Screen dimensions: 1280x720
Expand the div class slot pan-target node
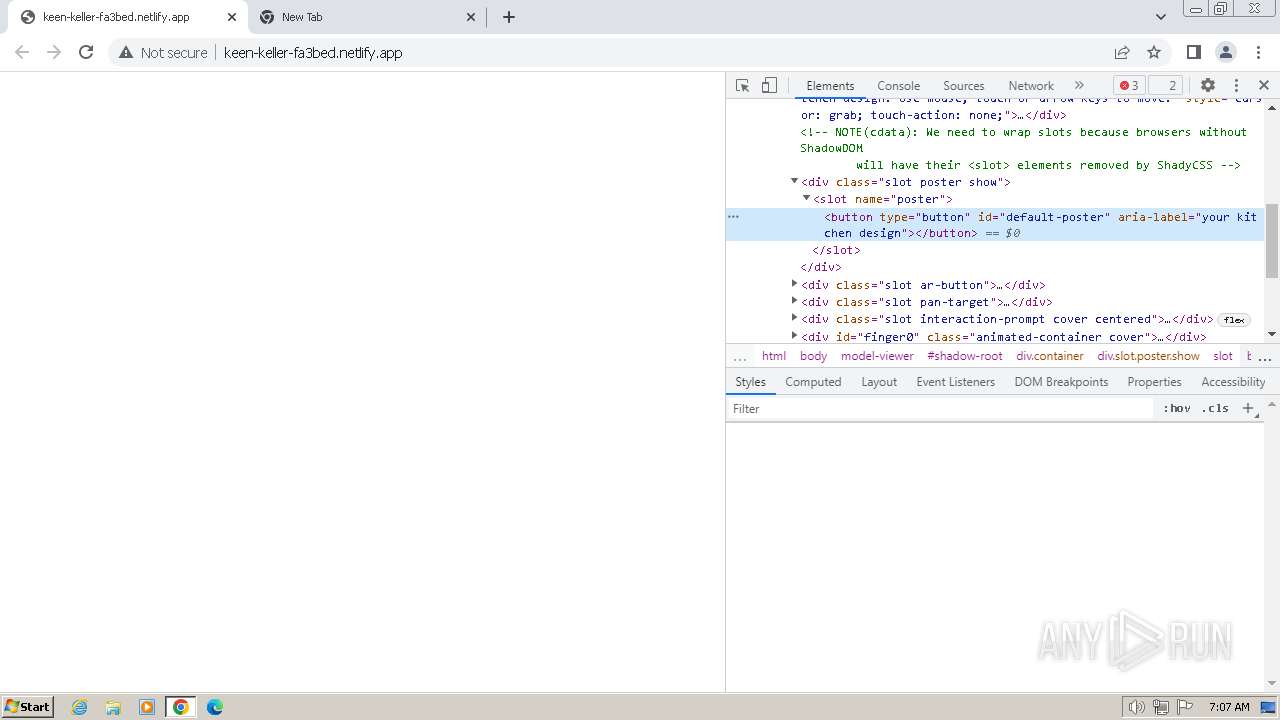pos(795,301)
